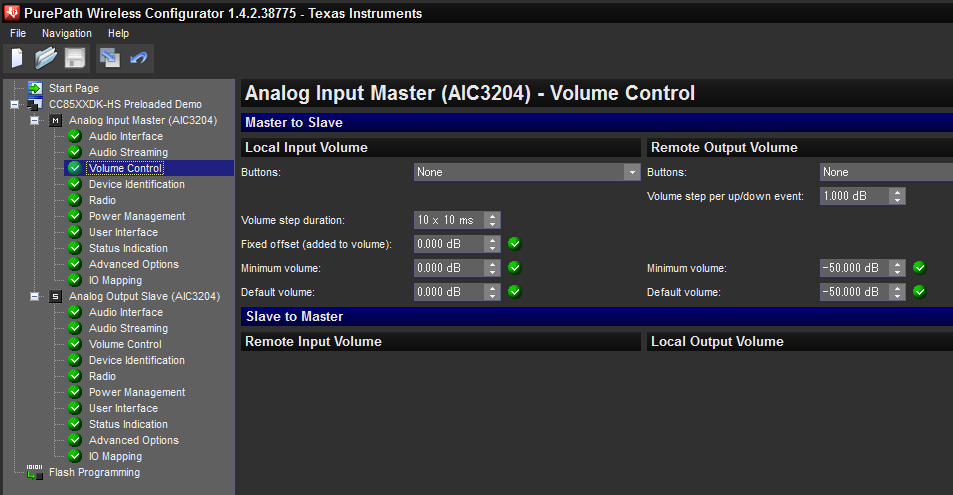Click the New file toolbar icon

pyautogui.click(x=17, y=58)
